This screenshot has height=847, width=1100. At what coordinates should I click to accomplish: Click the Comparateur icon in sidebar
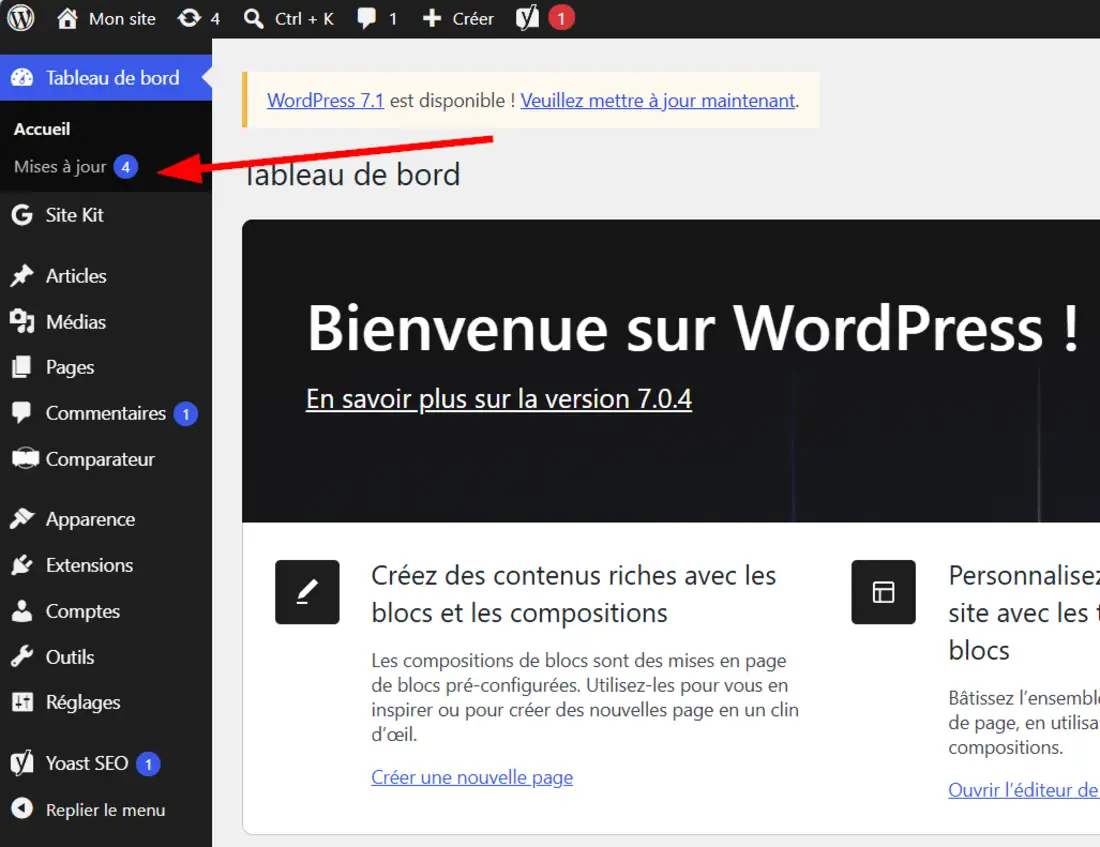(x=25, y=459)
